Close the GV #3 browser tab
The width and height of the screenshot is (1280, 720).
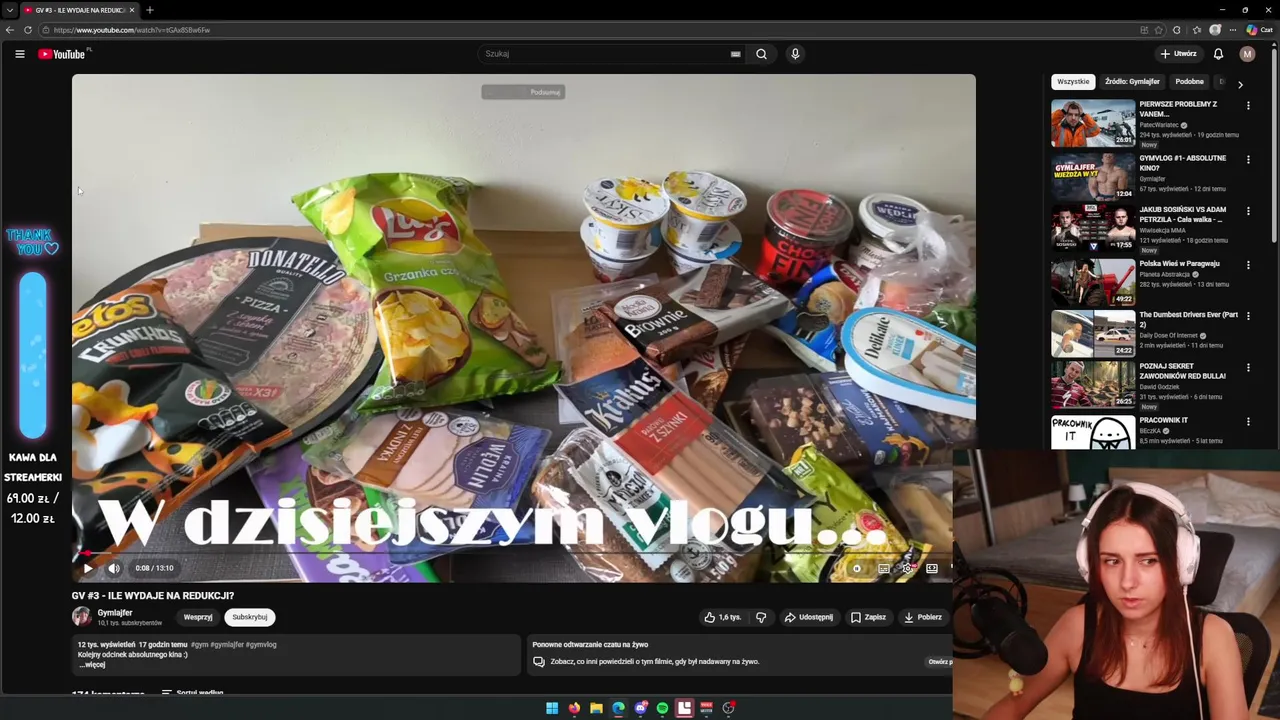(131, 10)
